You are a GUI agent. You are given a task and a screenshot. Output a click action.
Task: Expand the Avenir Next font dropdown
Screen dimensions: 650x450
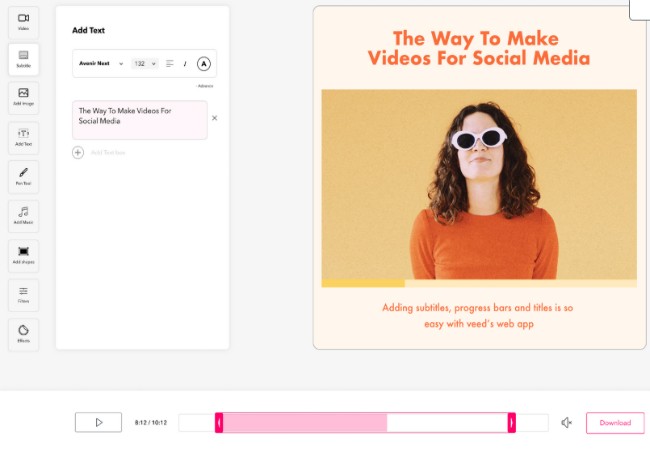[x=101, y=64]
